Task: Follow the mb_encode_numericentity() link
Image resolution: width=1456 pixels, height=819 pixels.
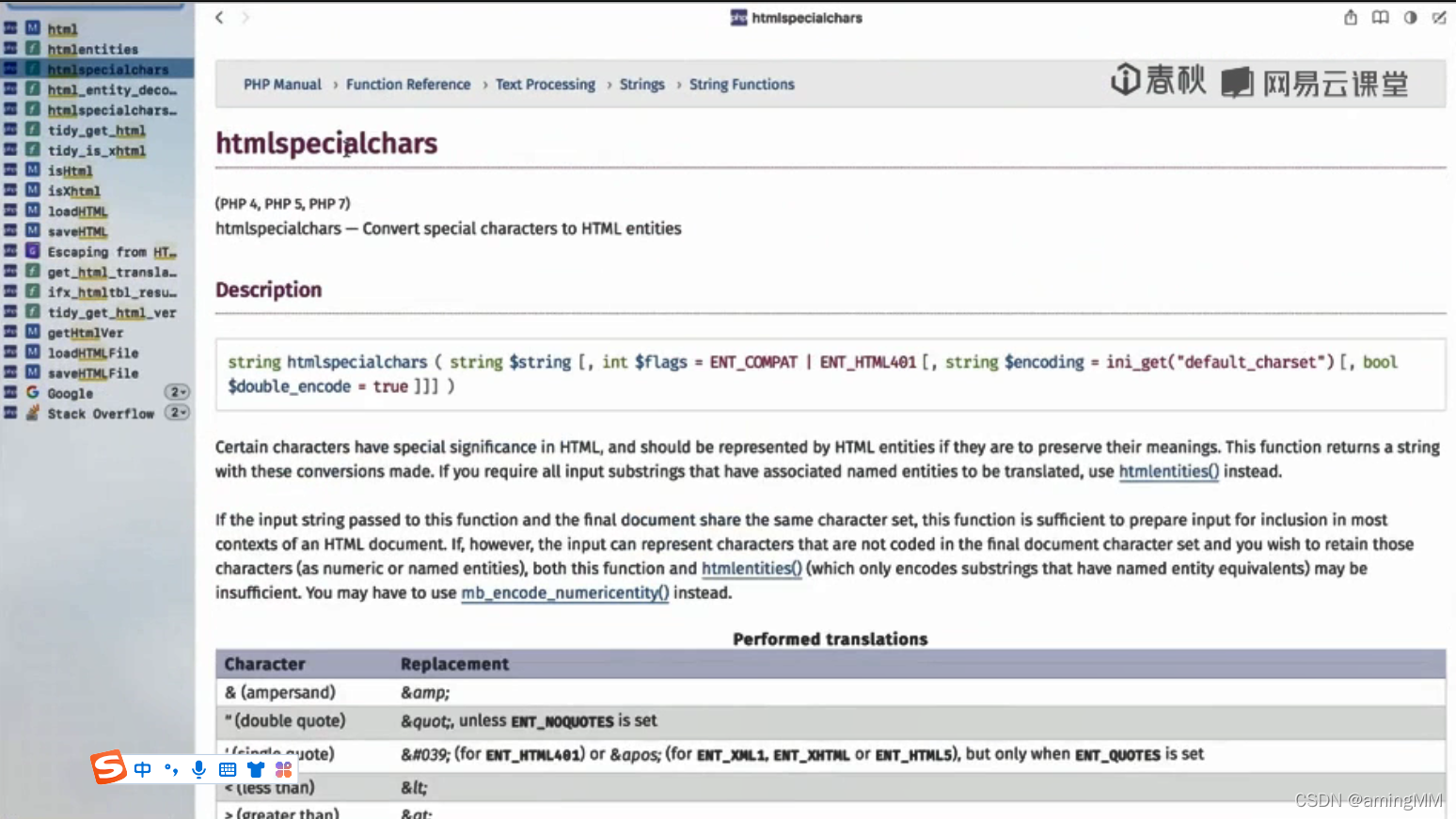Action: point(565,592)
